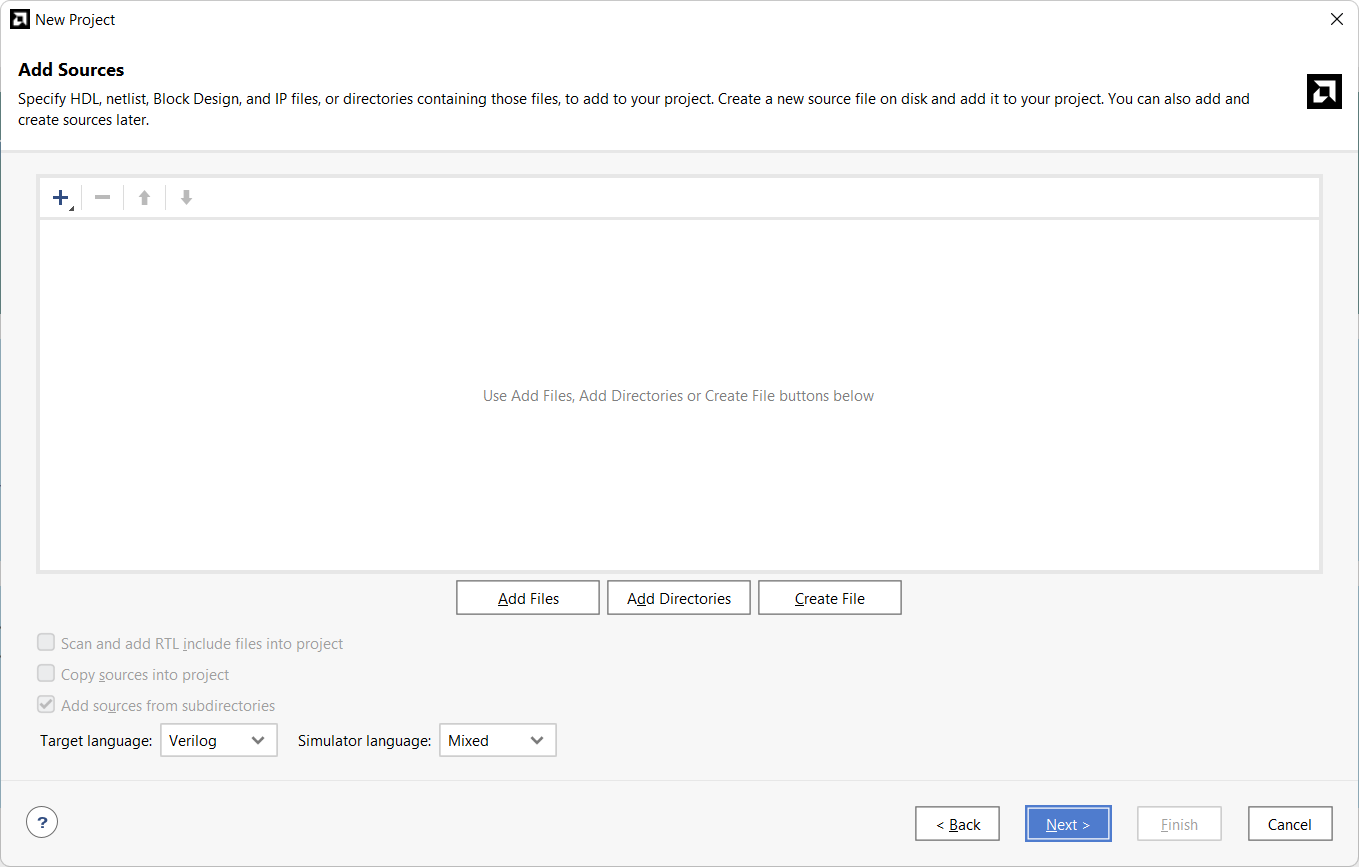This screenshot has height=867, width=1359.
Task: Return to previous page with Back
Action: [957, 824]
